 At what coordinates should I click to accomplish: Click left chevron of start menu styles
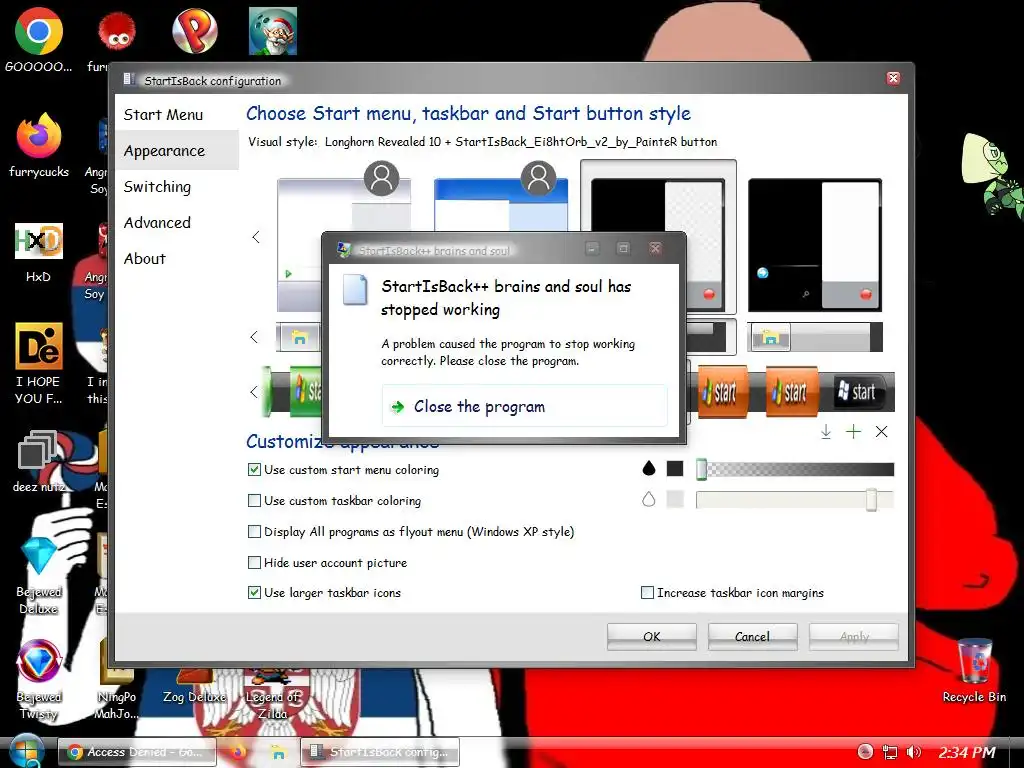click(256, 237)
